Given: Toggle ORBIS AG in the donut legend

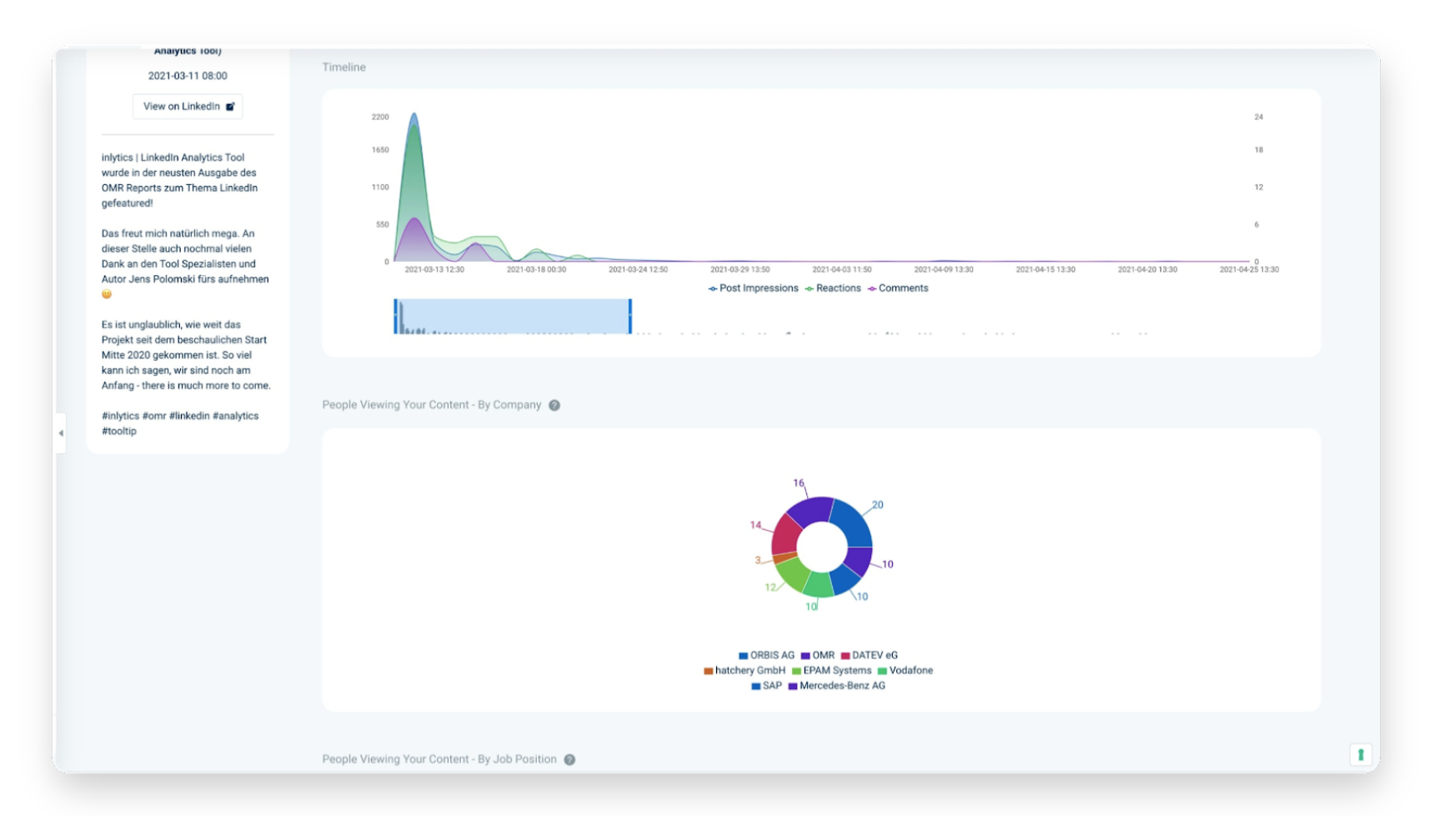Looking at the screenshot, I should [767, 656].
